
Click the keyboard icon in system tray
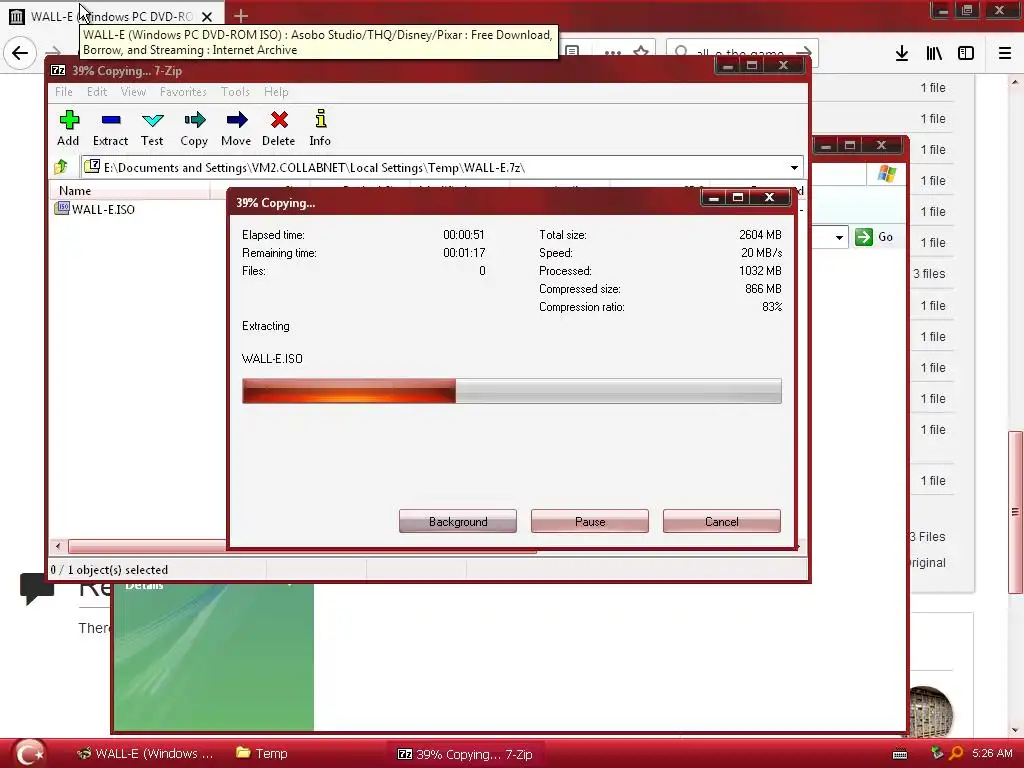coord(900,754)
